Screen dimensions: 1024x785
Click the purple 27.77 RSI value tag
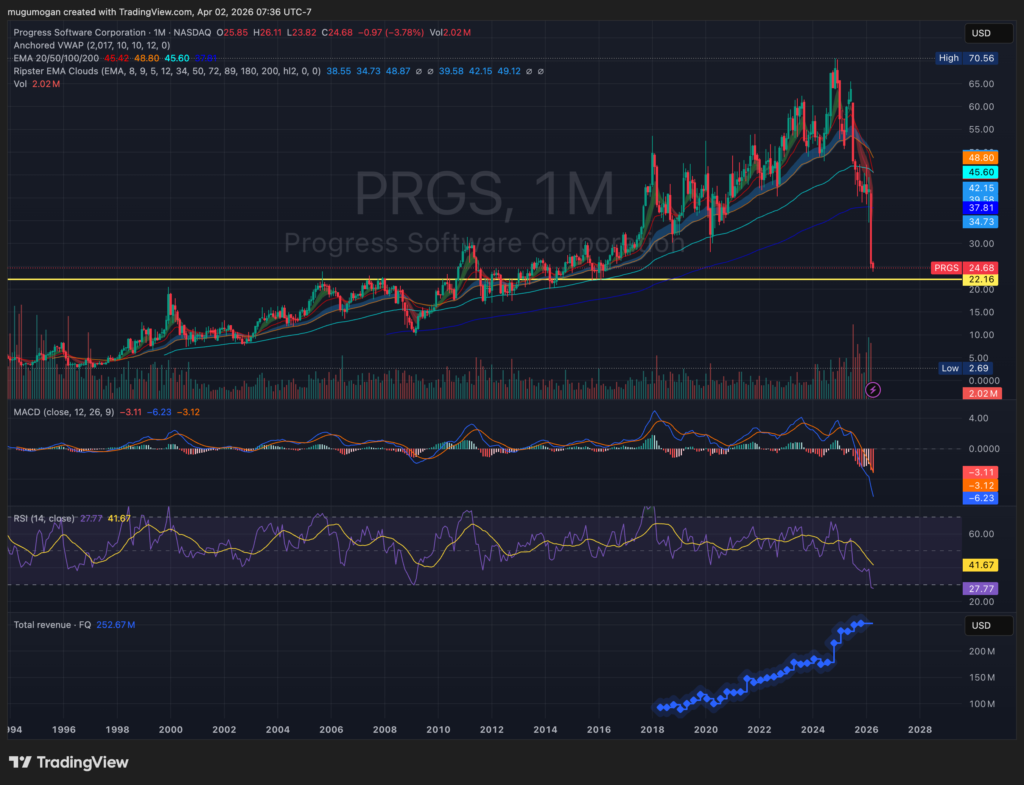(979, 589)
